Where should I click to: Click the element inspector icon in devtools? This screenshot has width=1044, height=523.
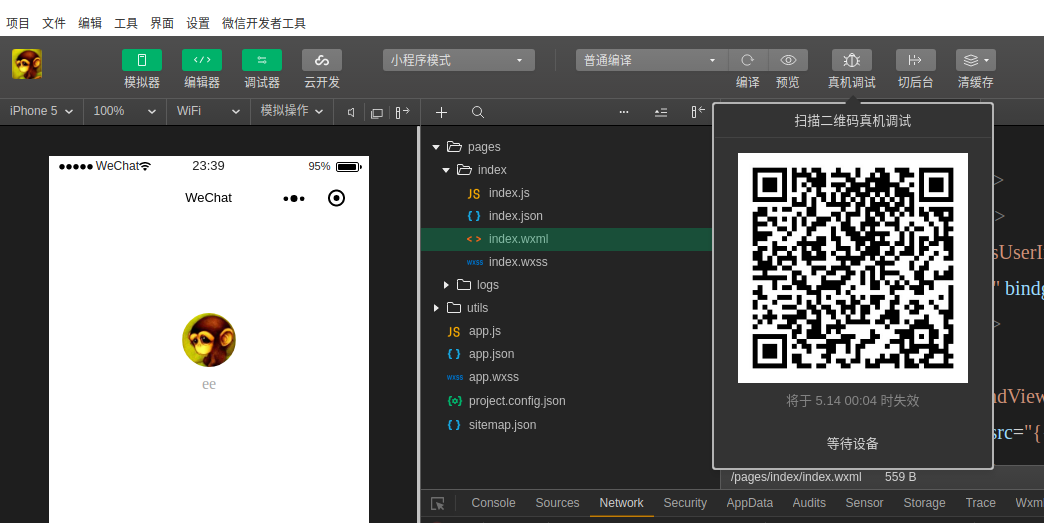coord(437,504)
